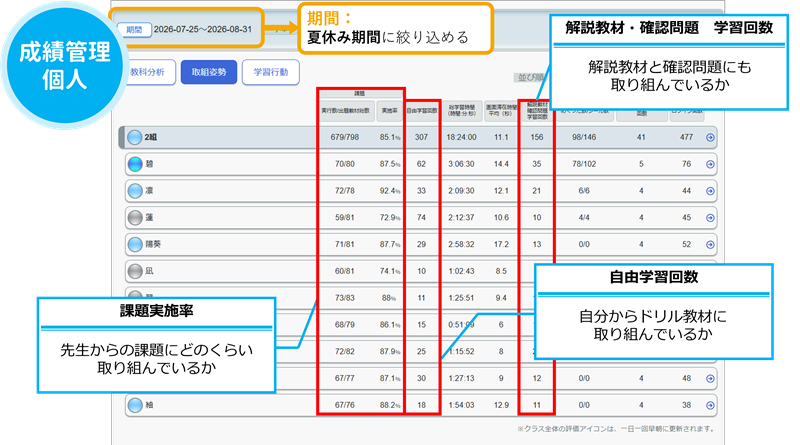The image size is (800, 445).
Task: Click the 3:06:30 time in 碧 row
Action: tap(461, 164)
